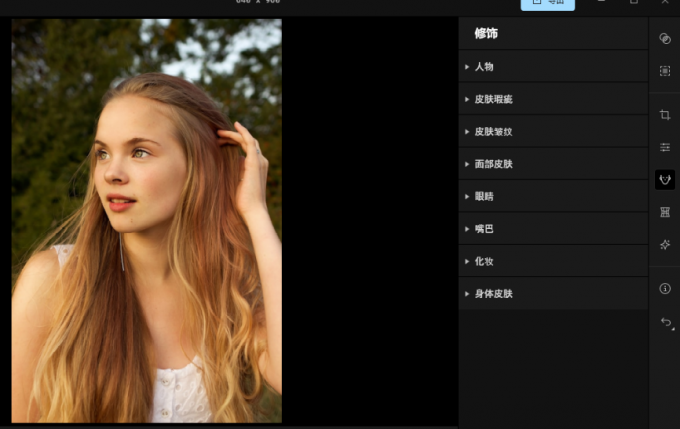
Task: Expand the 面部皮肤 section
Action: point(553,164)
